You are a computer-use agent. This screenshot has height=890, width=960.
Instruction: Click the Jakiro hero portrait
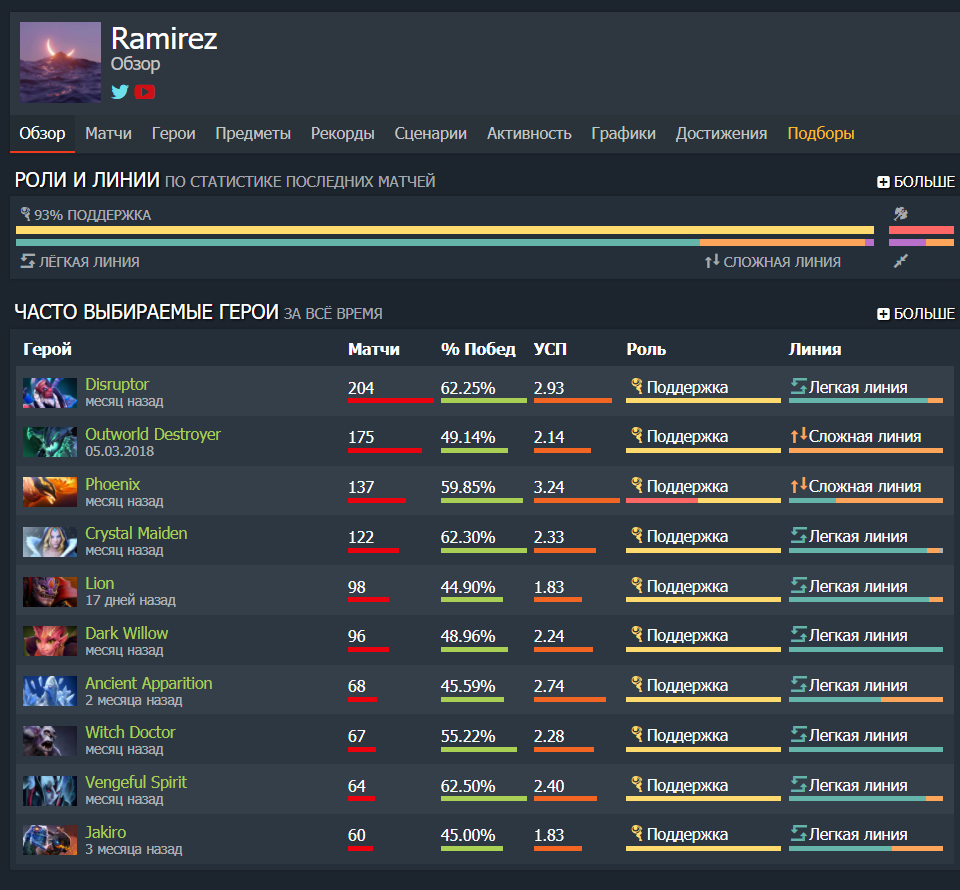coord(50,840)
